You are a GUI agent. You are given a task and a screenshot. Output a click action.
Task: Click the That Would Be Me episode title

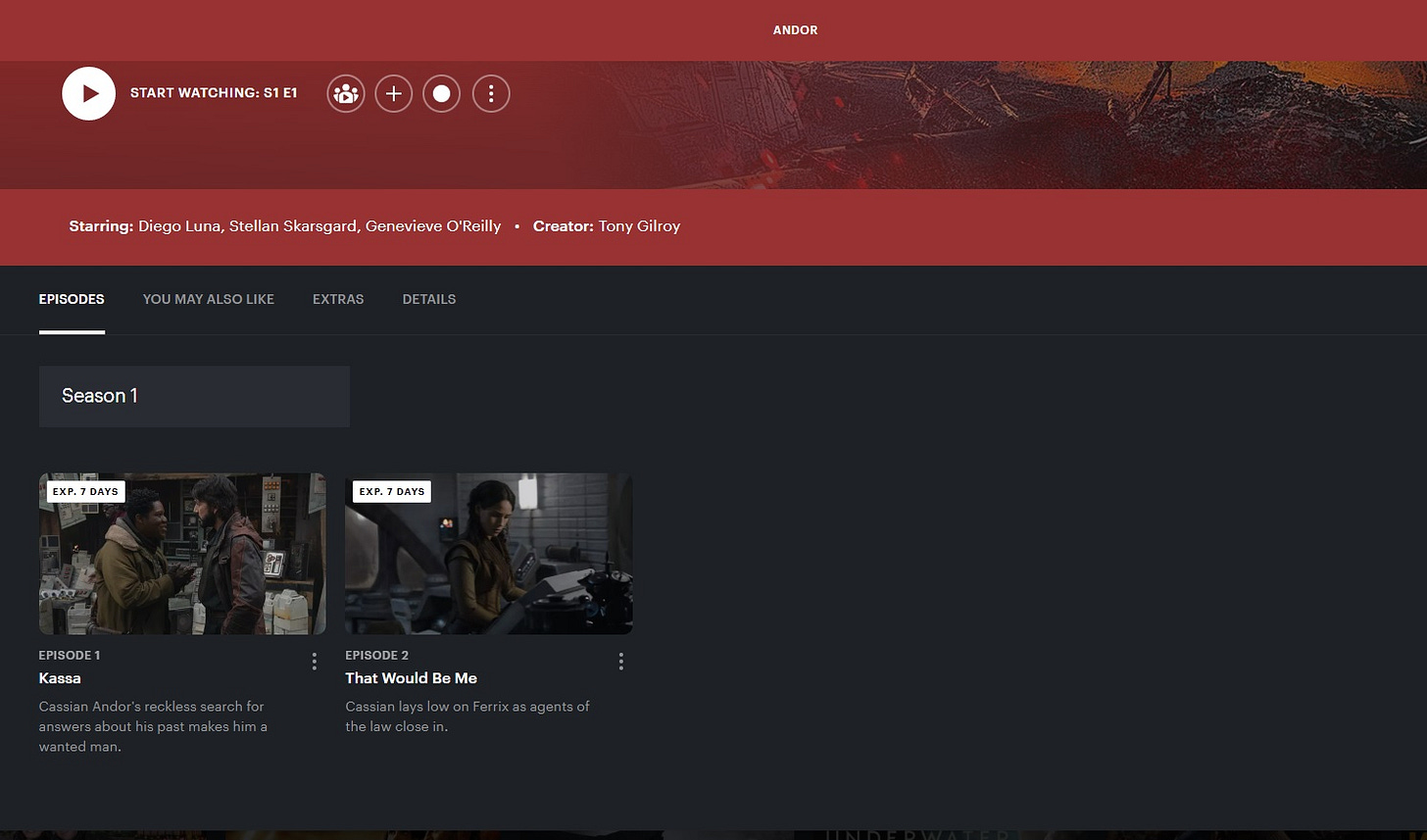[412, 678]
